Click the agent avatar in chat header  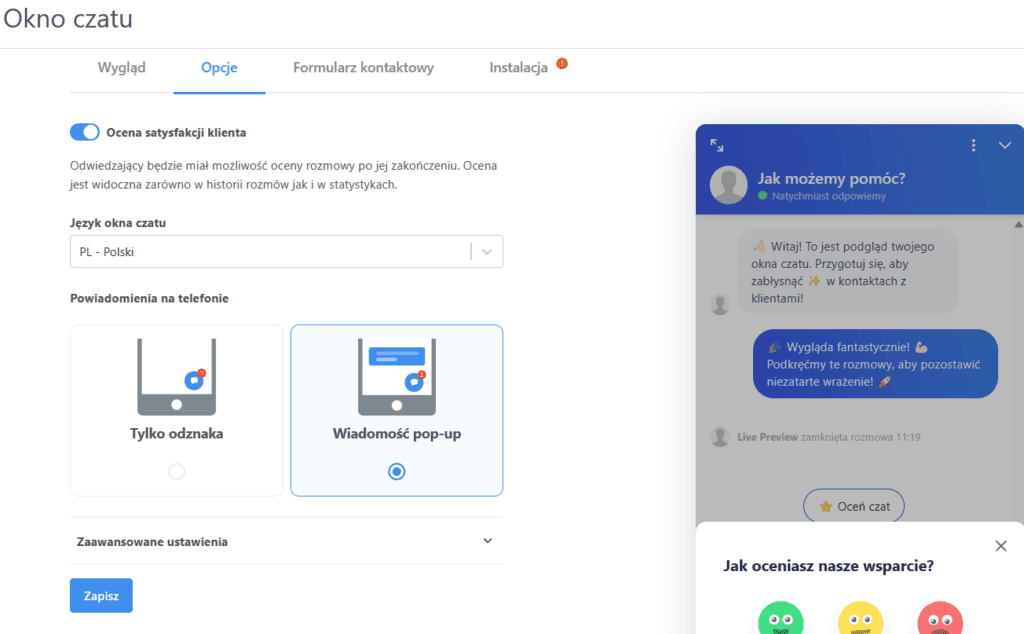[729, 185]
